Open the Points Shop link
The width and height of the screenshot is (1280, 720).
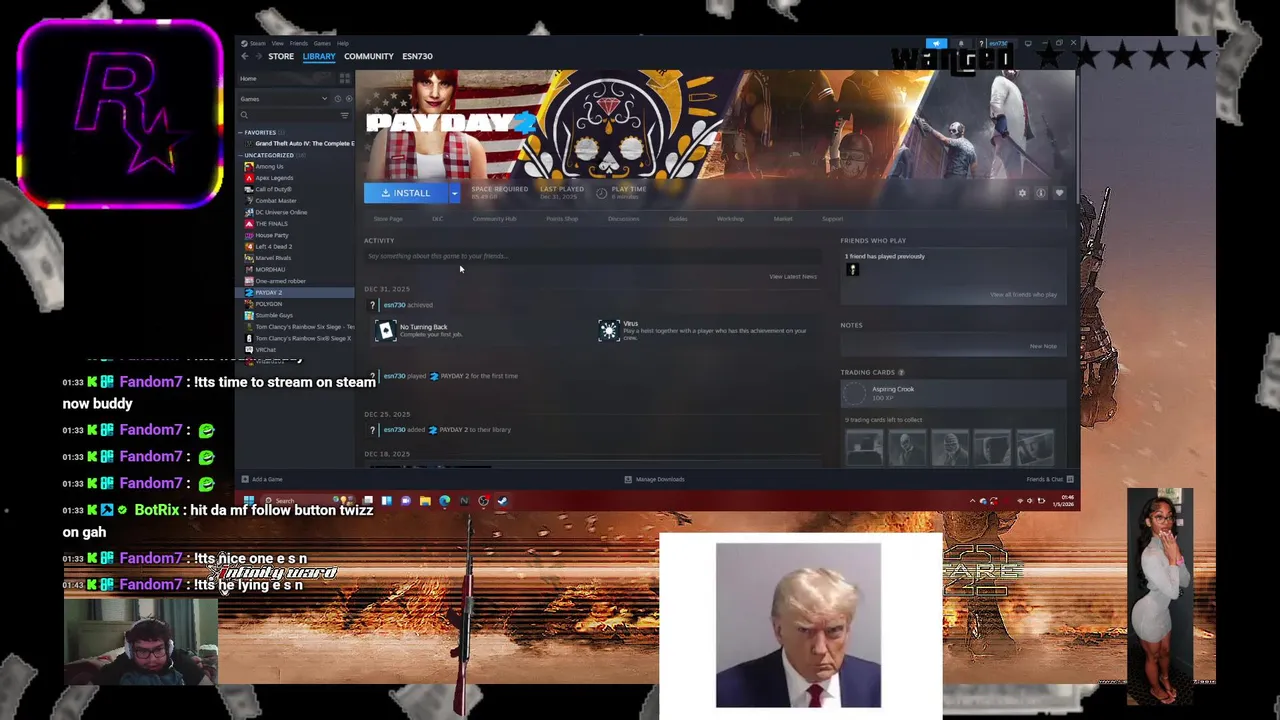(x=562, y=219)
